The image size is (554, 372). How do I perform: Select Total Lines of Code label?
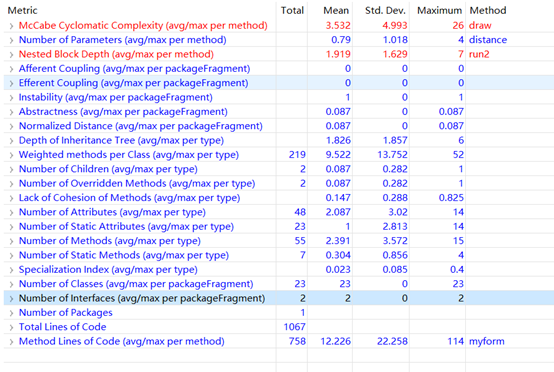63,327
